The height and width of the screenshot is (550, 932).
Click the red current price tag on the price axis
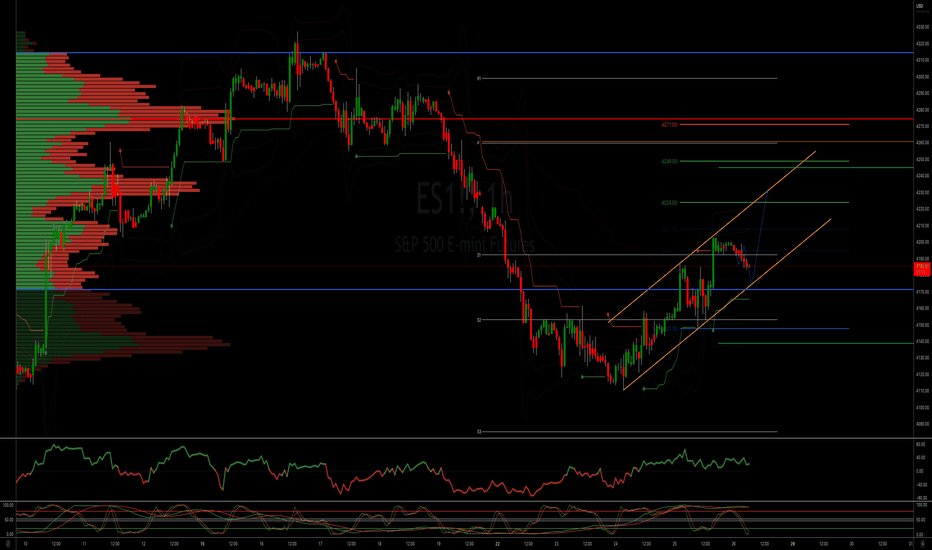[x=922, y=269]
